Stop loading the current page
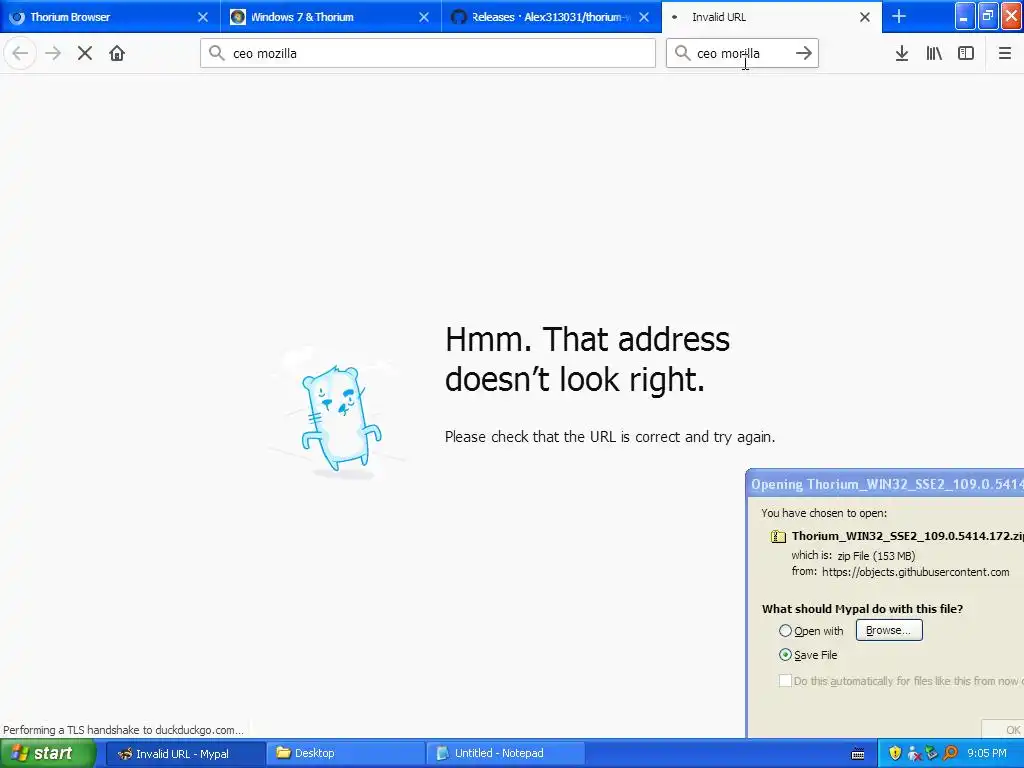The image size is (1024, 768). point(85,53)
